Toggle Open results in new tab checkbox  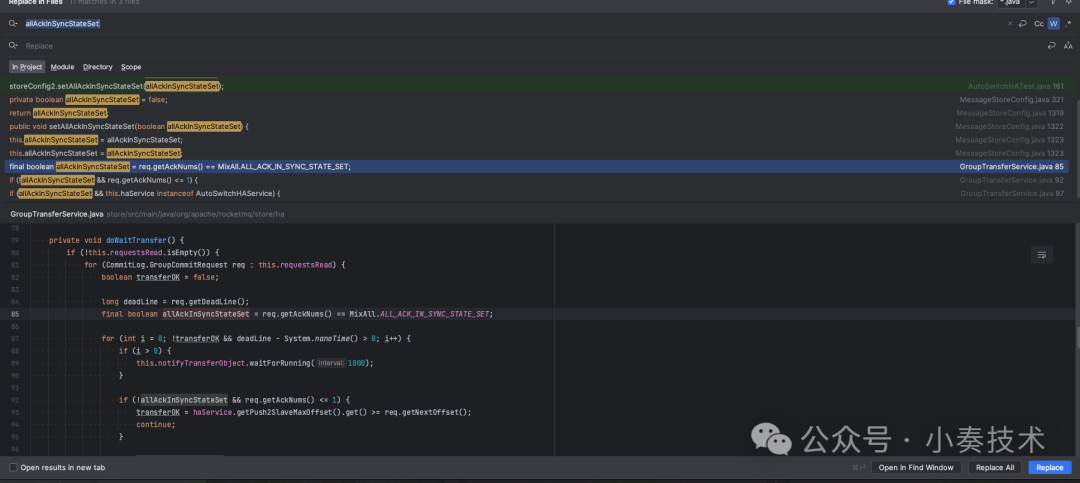[13, 468]
